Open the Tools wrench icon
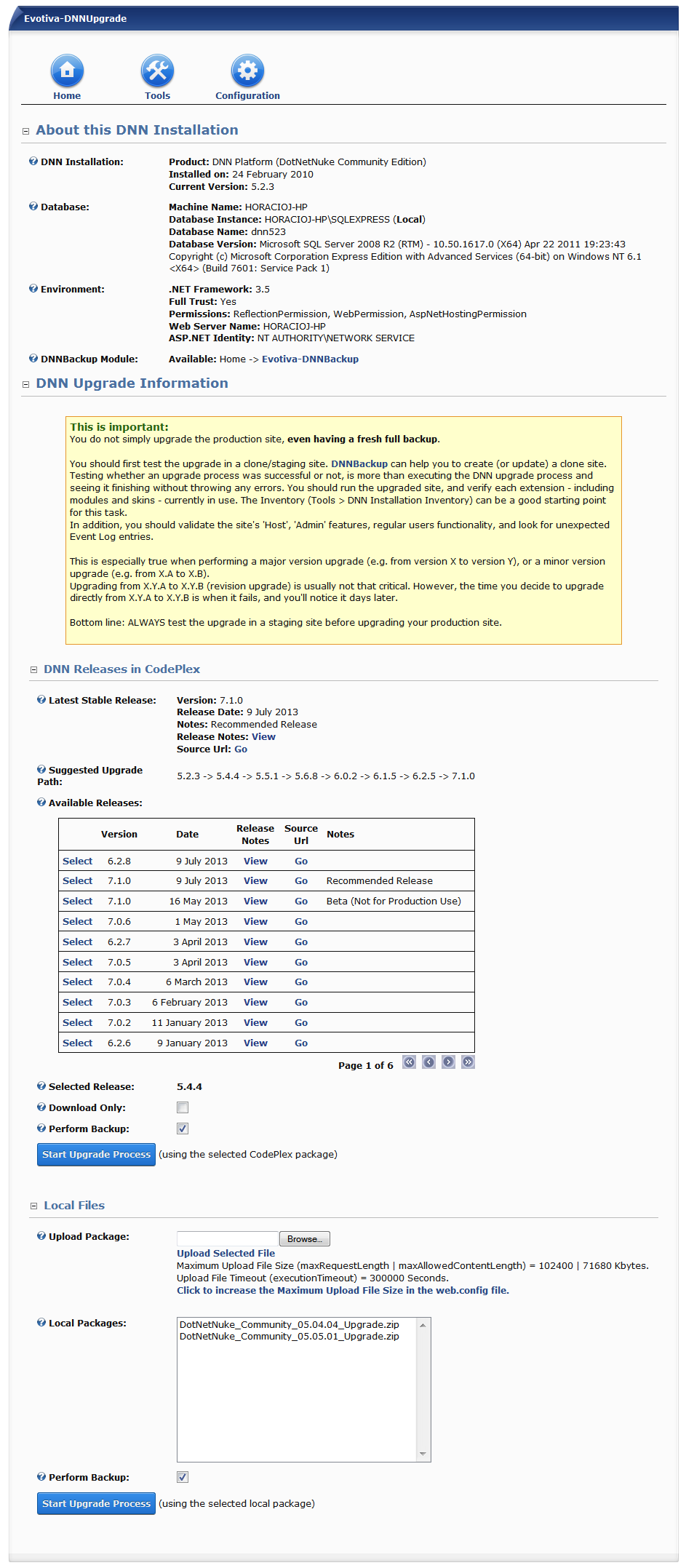Screen dimensions: 686x1568 tap(157, 71)
